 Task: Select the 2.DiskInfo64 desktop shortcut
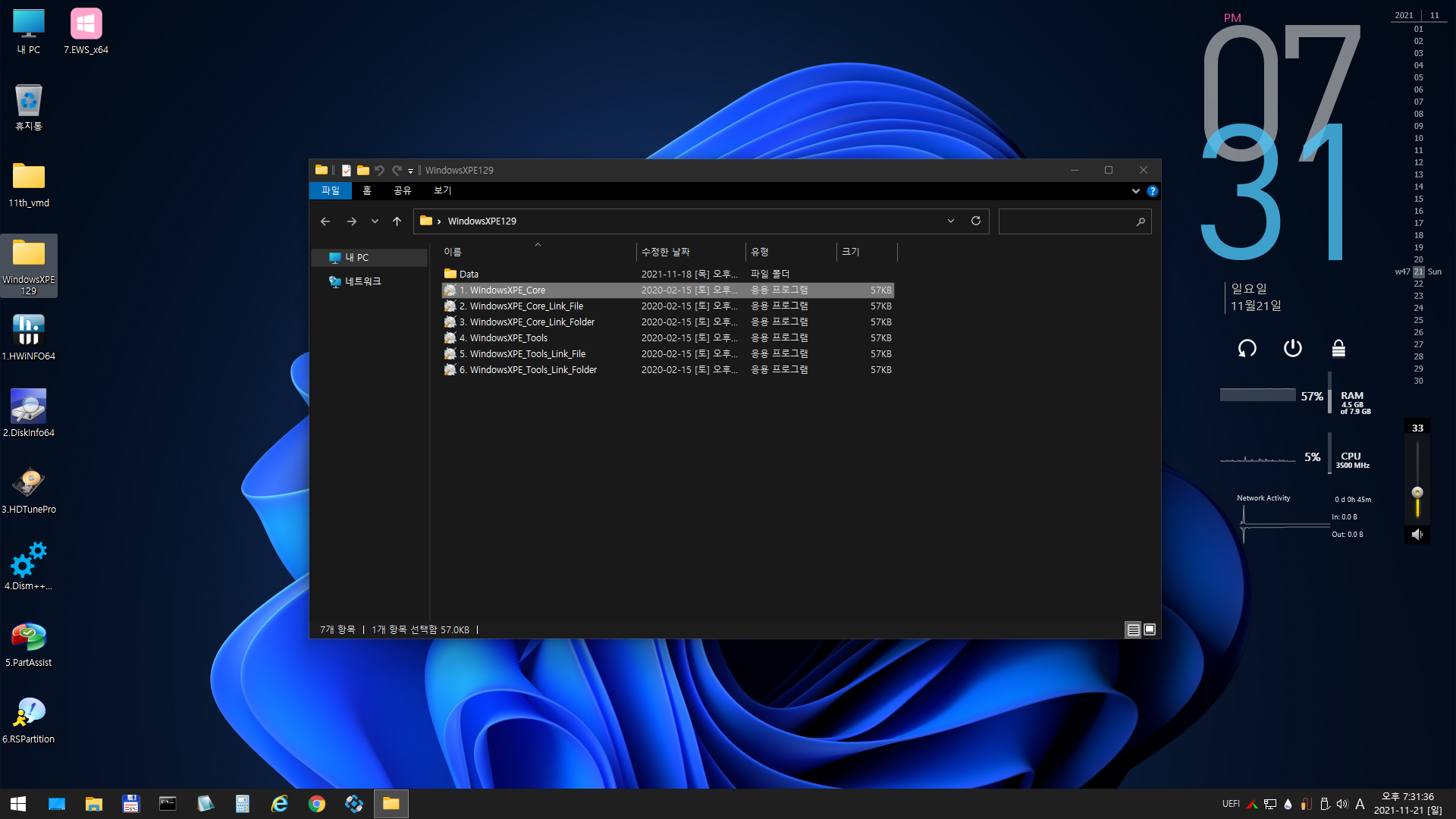(29, 414)
